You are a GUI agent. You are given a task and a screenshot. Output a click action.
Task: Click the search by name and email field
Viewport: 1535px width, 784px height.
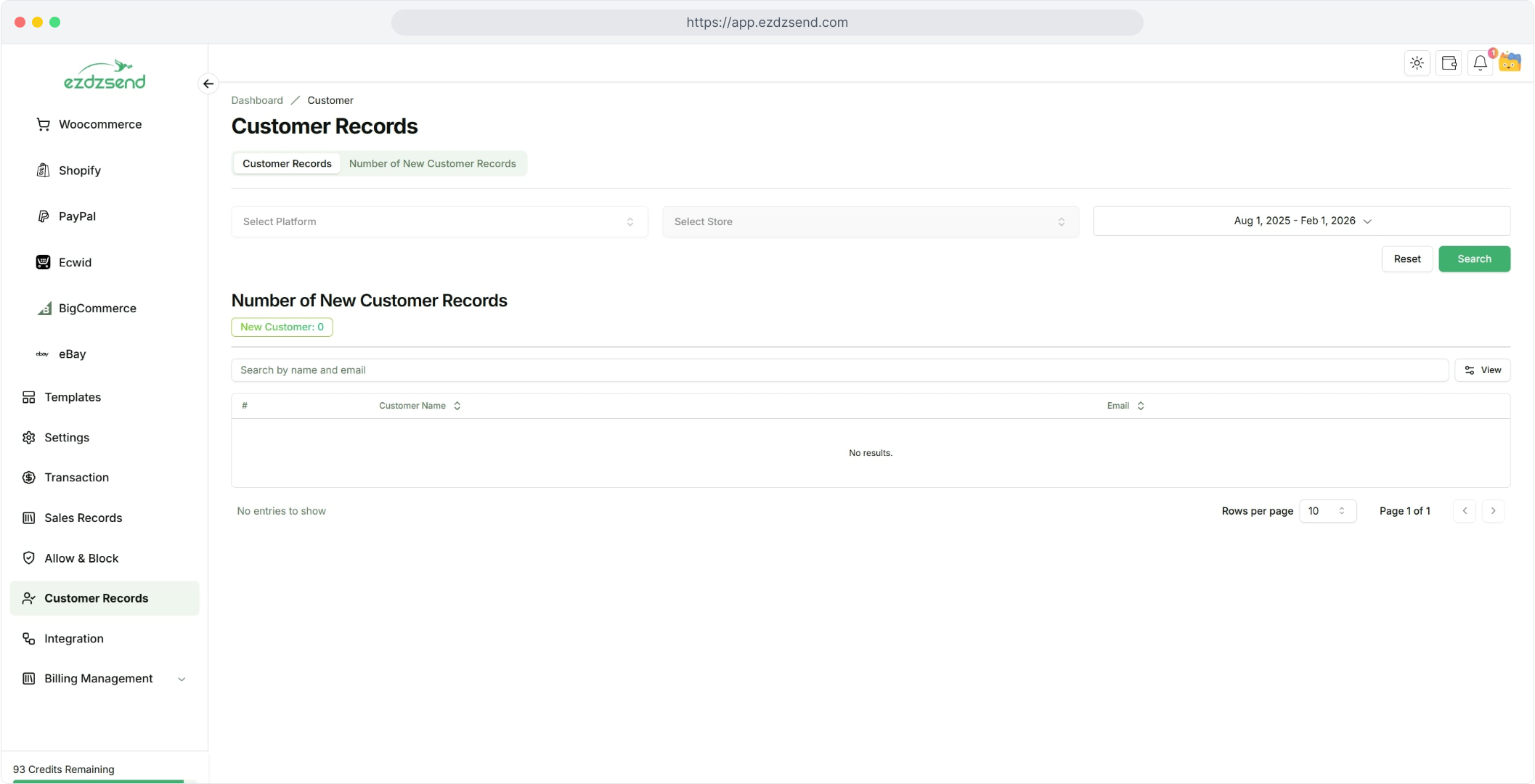pyautogui.click(x=839, y=370)
